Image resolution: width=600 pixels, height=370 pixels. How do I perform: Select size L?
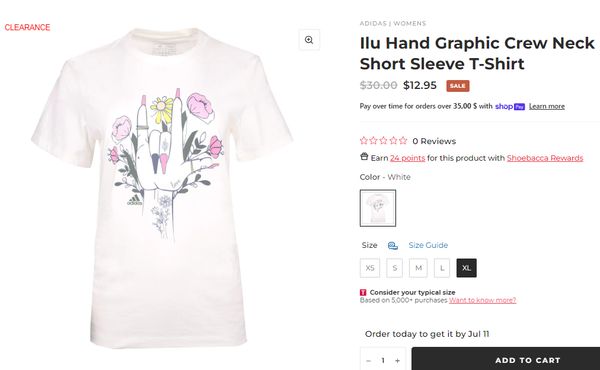442,268
